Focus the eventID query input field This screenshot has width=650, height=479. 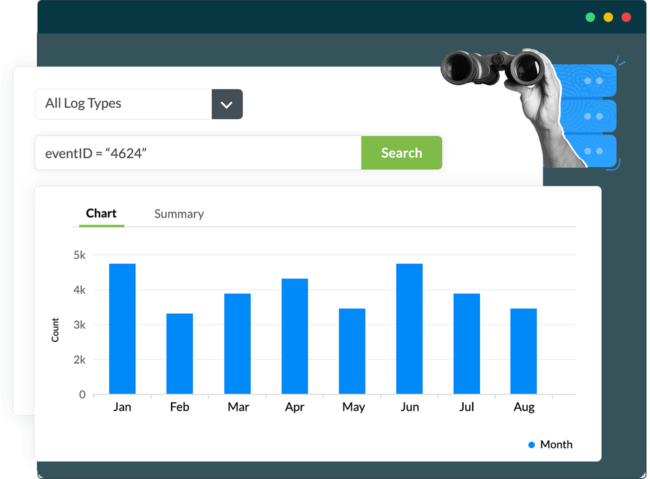pos(198,153)
